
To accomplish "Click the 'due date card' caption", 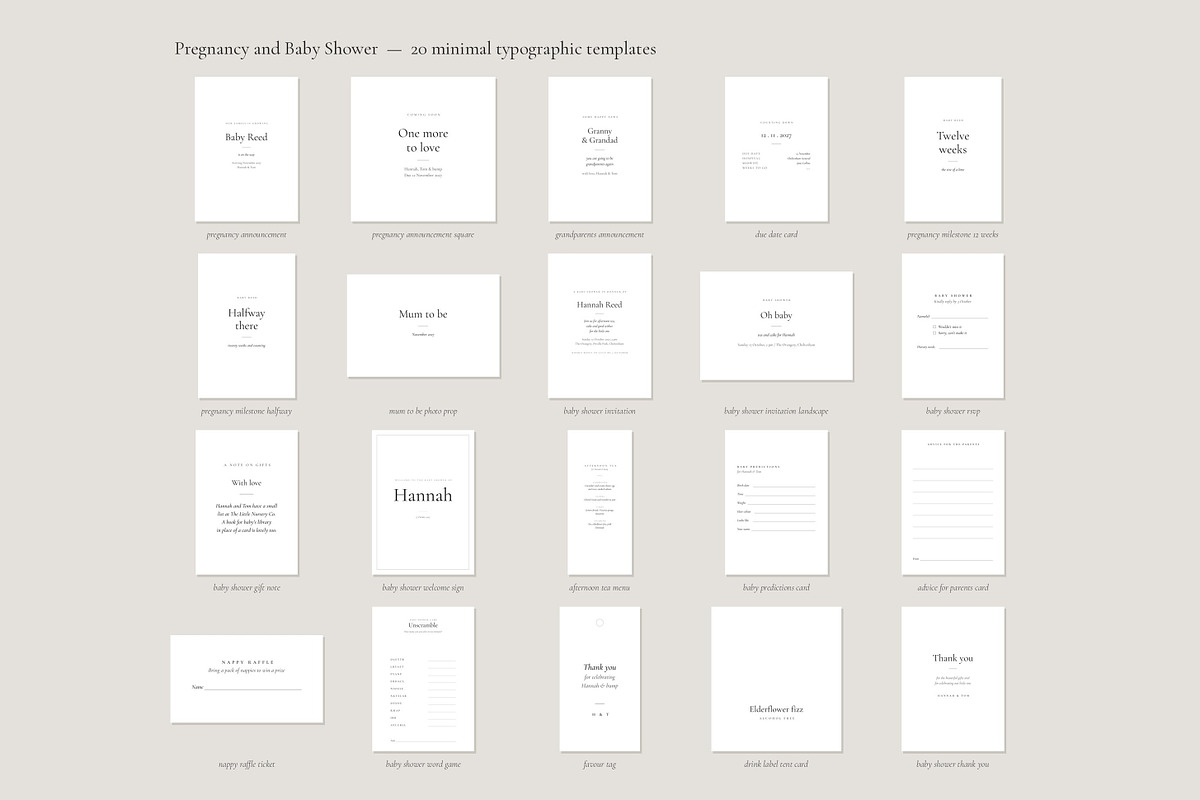I will tap(777, 235).
